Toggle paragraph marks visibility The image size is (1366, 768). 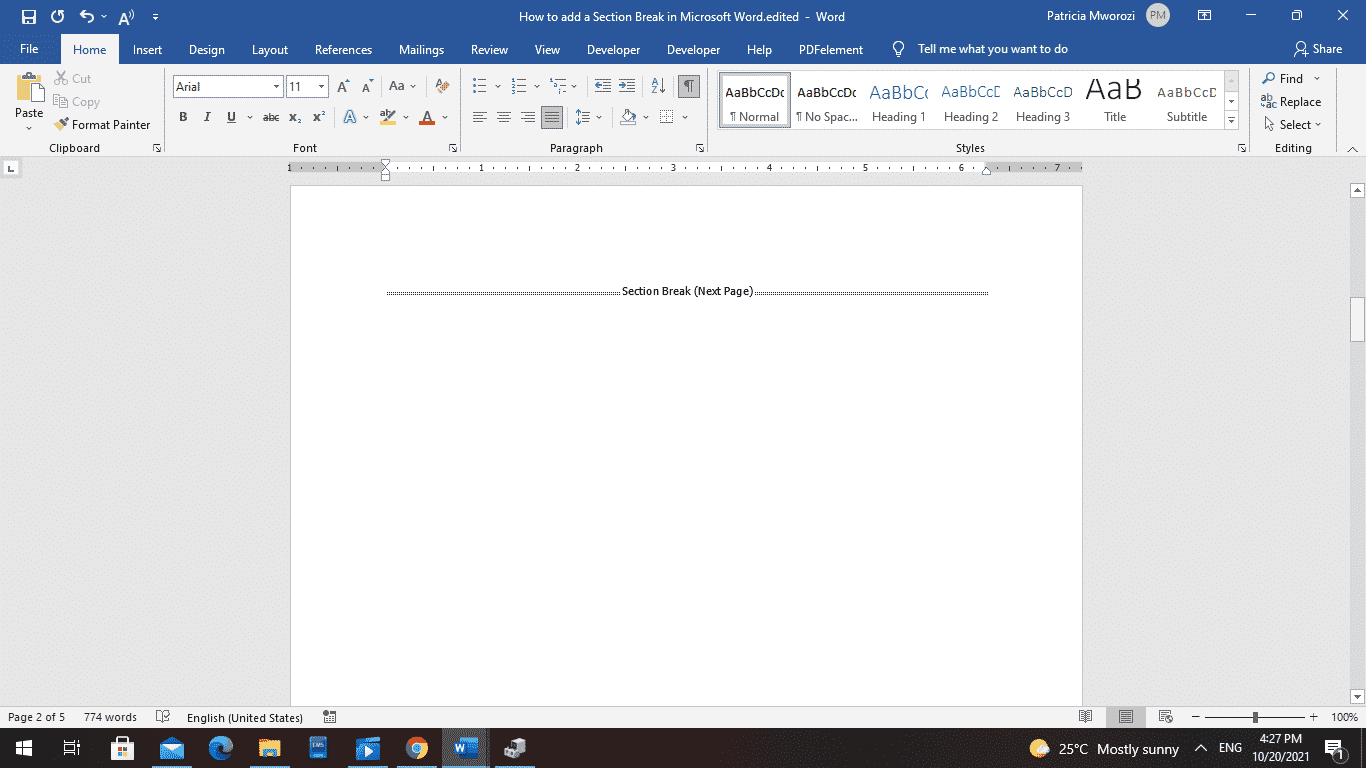pos(688,86)
